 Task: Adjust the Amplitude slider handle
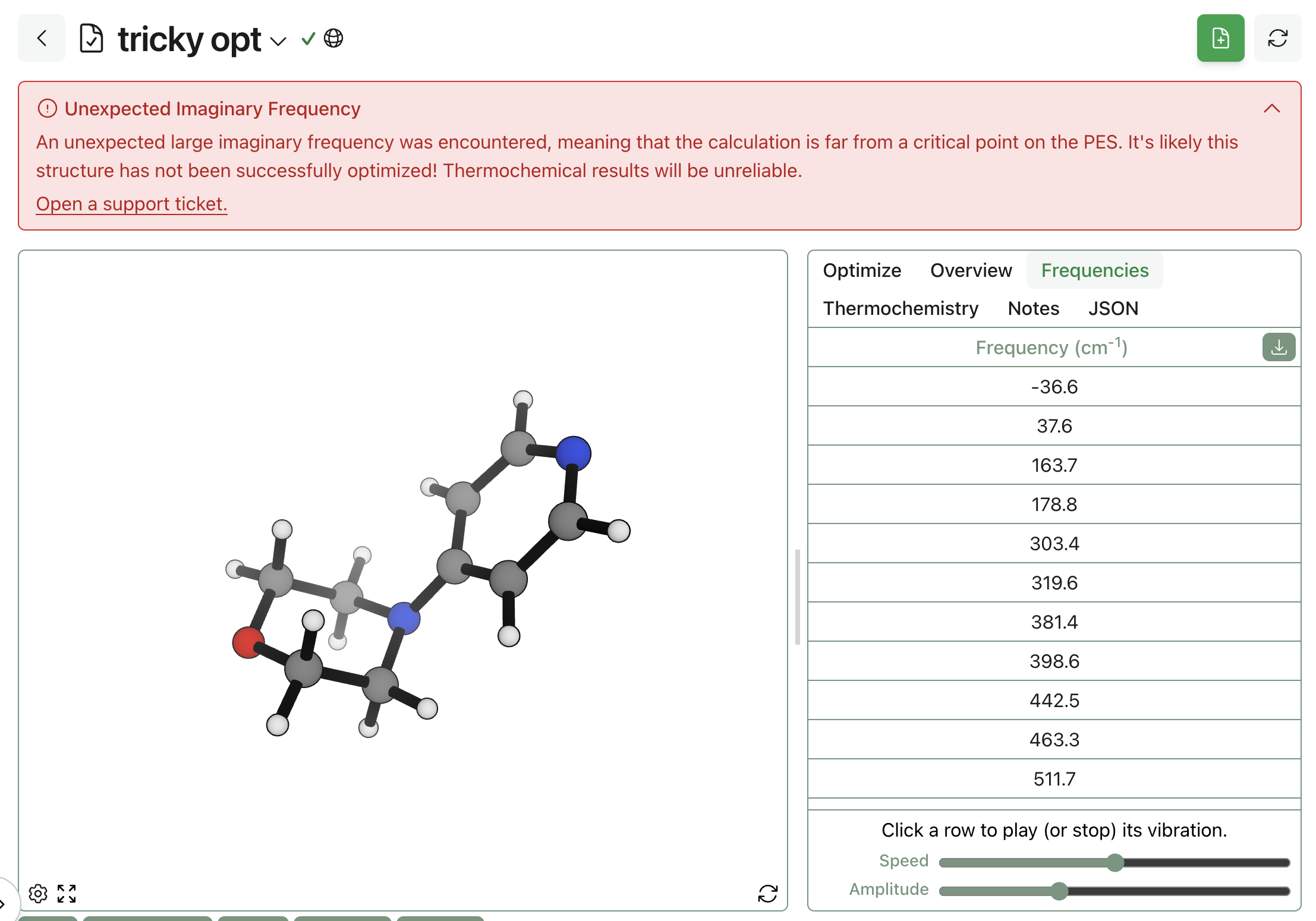pos(1059,891)
